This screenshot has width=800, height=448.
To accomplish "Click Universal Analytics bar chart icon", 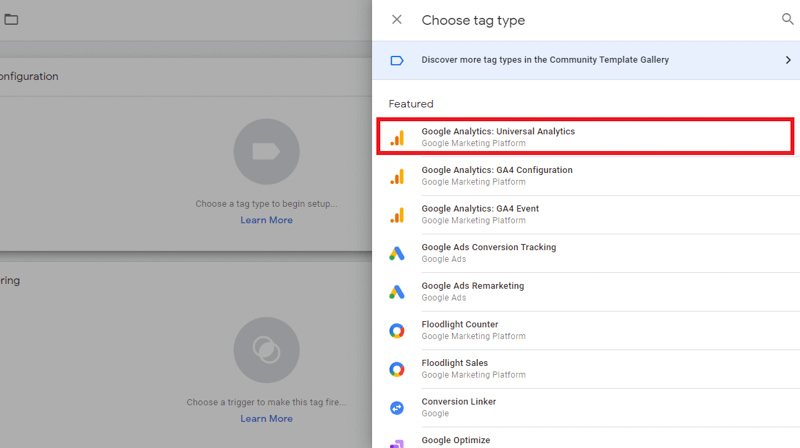I will click(397, 137).
